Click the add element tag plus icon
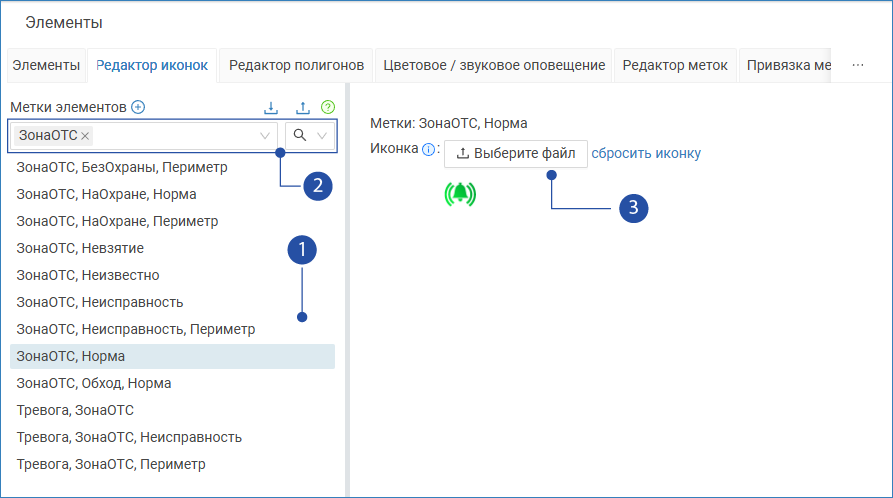 tap(139, 107)
